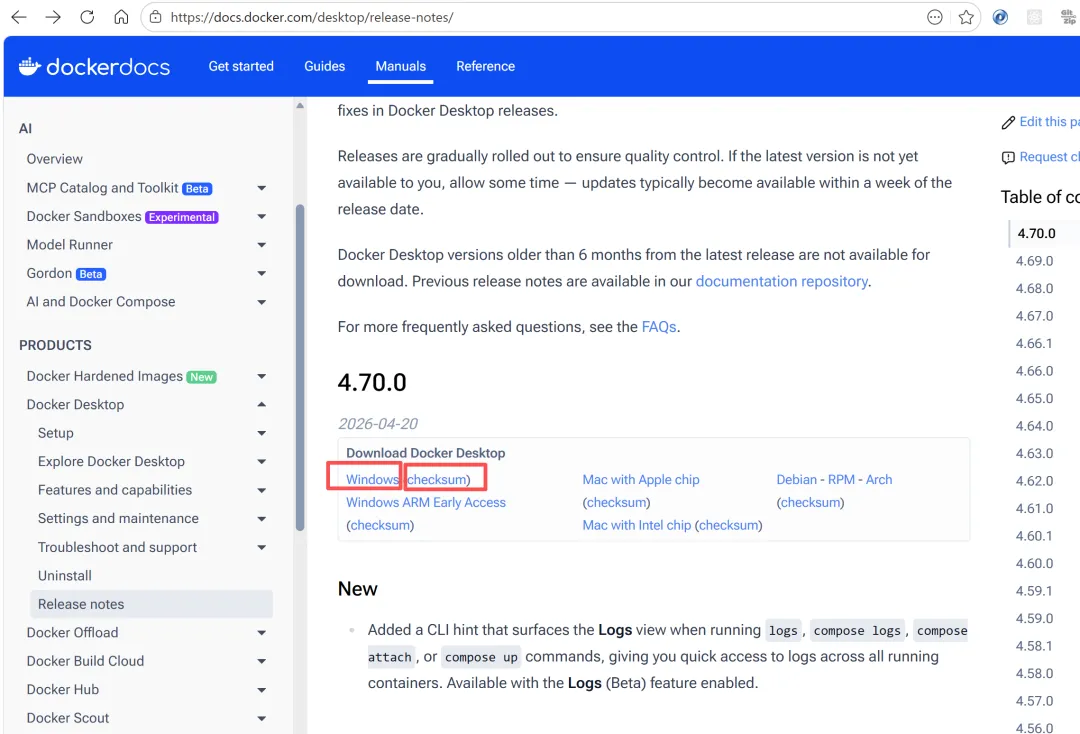Open the Get started section
Image resolution: width=1080 pixels, height=734 pixels.
point(241,66)
